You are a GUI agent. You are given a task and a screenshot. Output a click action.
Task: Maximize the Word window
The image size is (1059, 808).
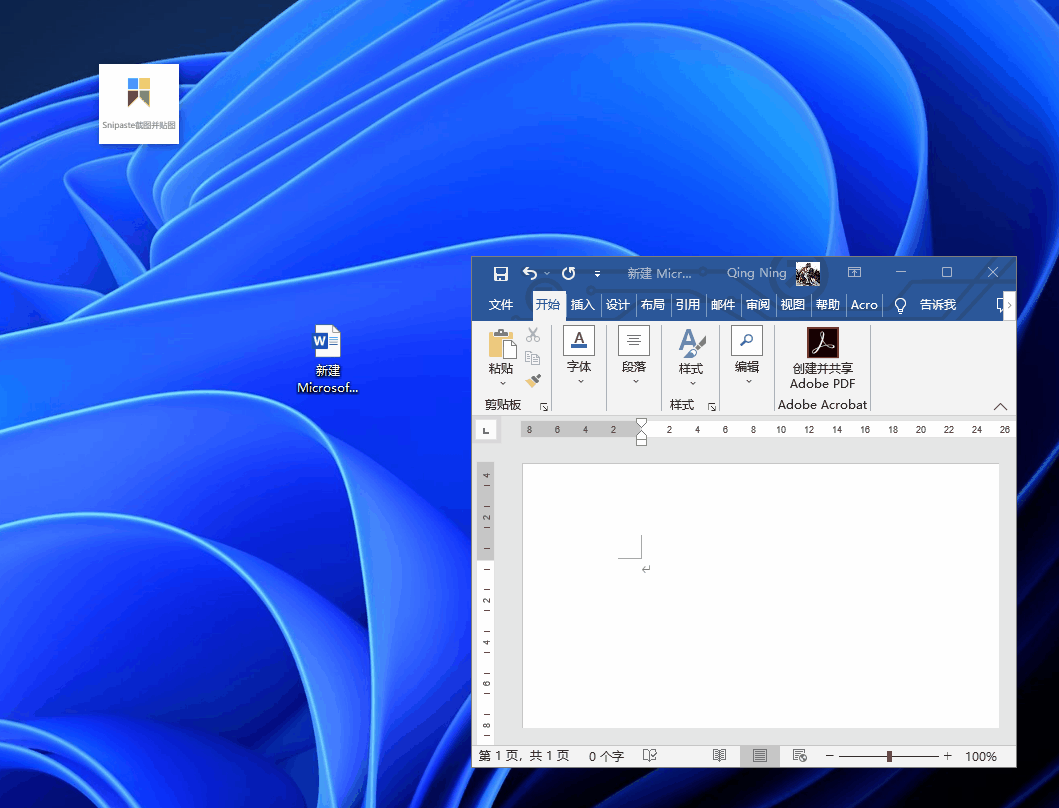pos(947,272)
